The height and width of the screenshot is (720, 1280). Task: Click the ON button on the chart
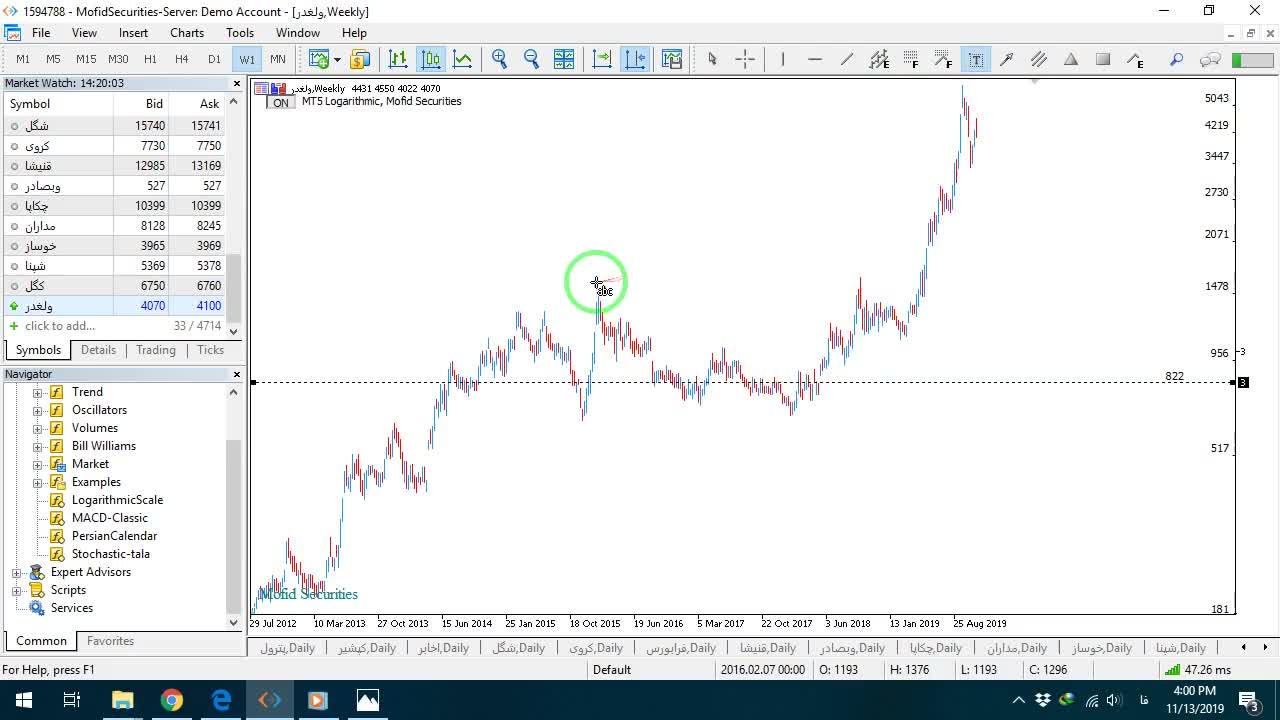click(281, 103)
